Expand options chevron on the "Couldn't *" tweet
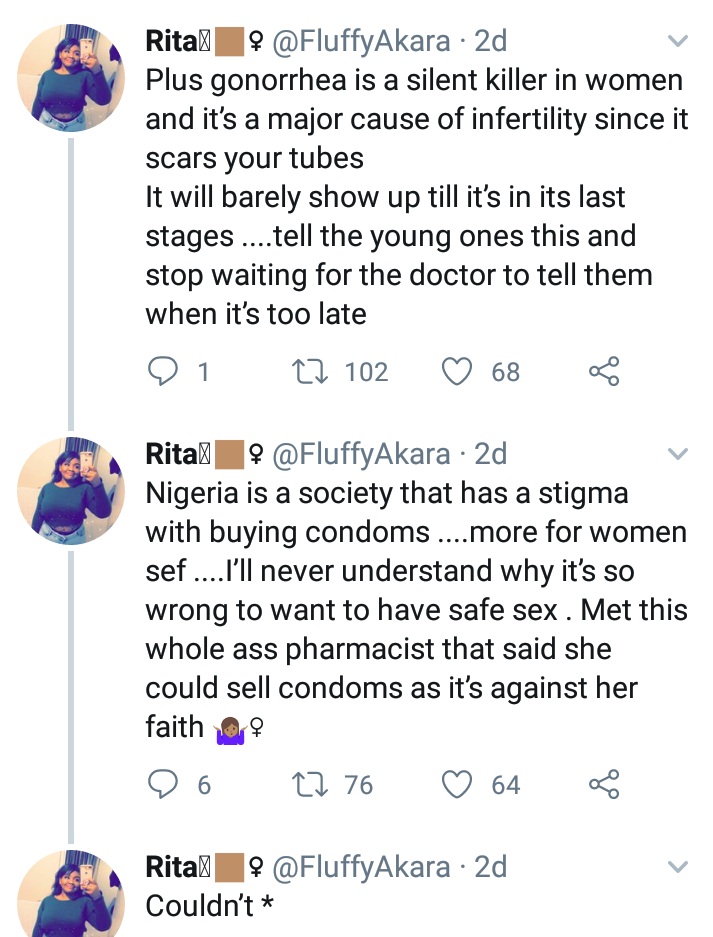This screenshot has height=937, width=713. click(x=678, y=867)
